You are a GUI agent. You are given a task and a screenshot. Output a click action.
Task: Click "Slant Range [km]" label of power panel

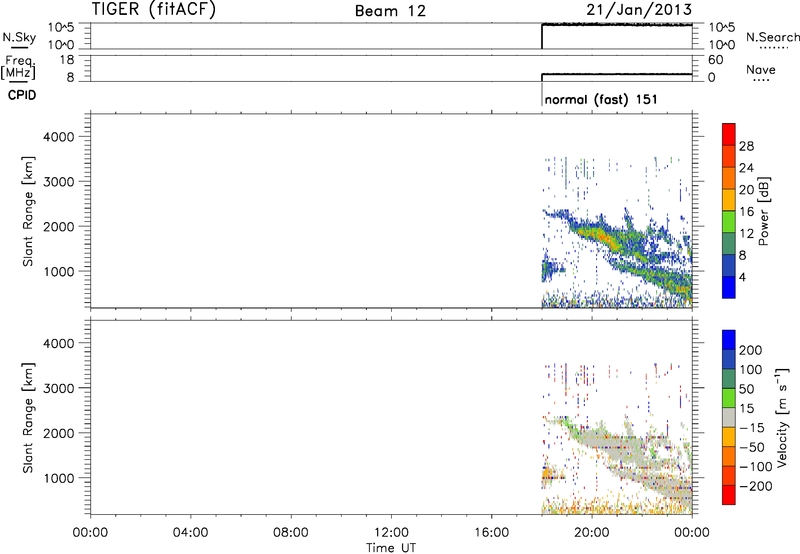coord(28,211)
